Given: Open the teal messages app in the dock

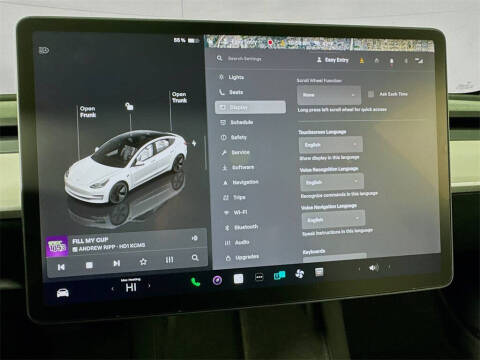Looking at the screenshot, I should tap(279, 275).
